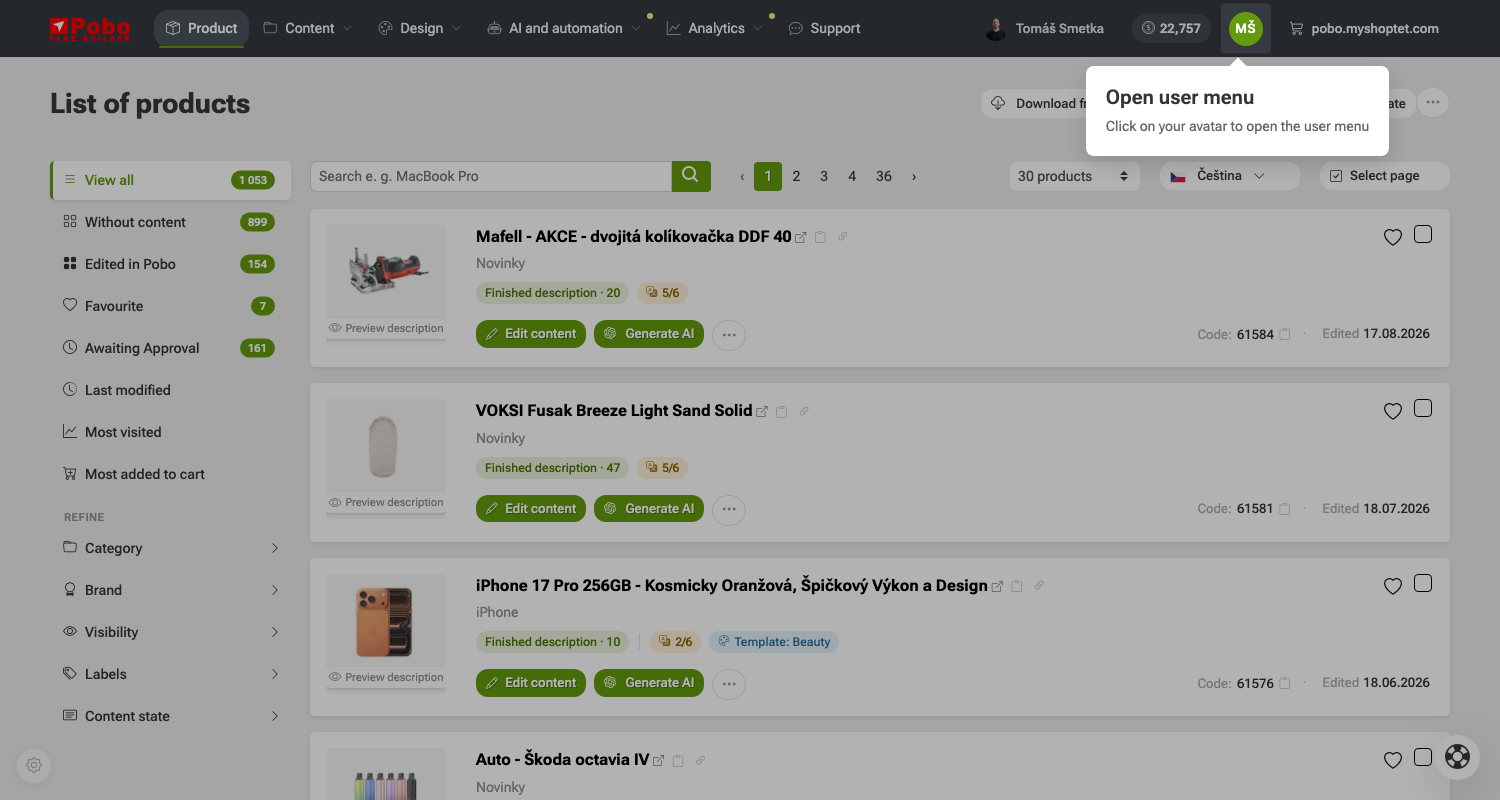
Task: Open Preview description for Mafell product
Action: pyautogui.click(x=386, y=328)
